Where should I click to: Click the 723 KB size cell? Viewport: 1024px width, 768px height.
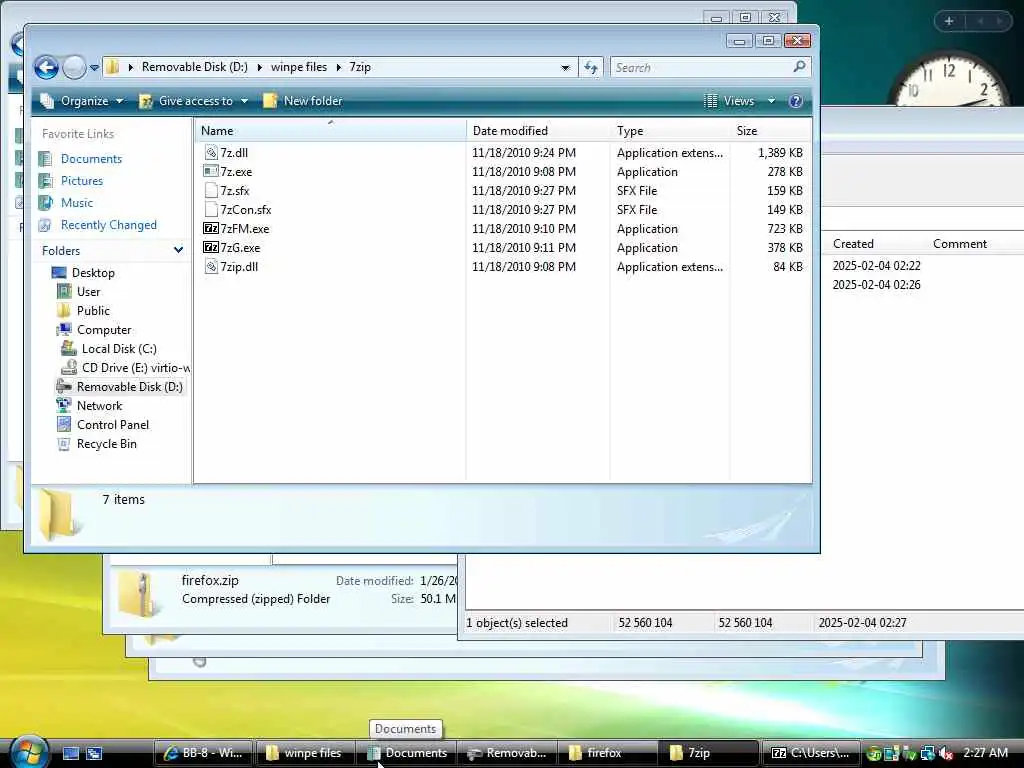tap(785, 229)
